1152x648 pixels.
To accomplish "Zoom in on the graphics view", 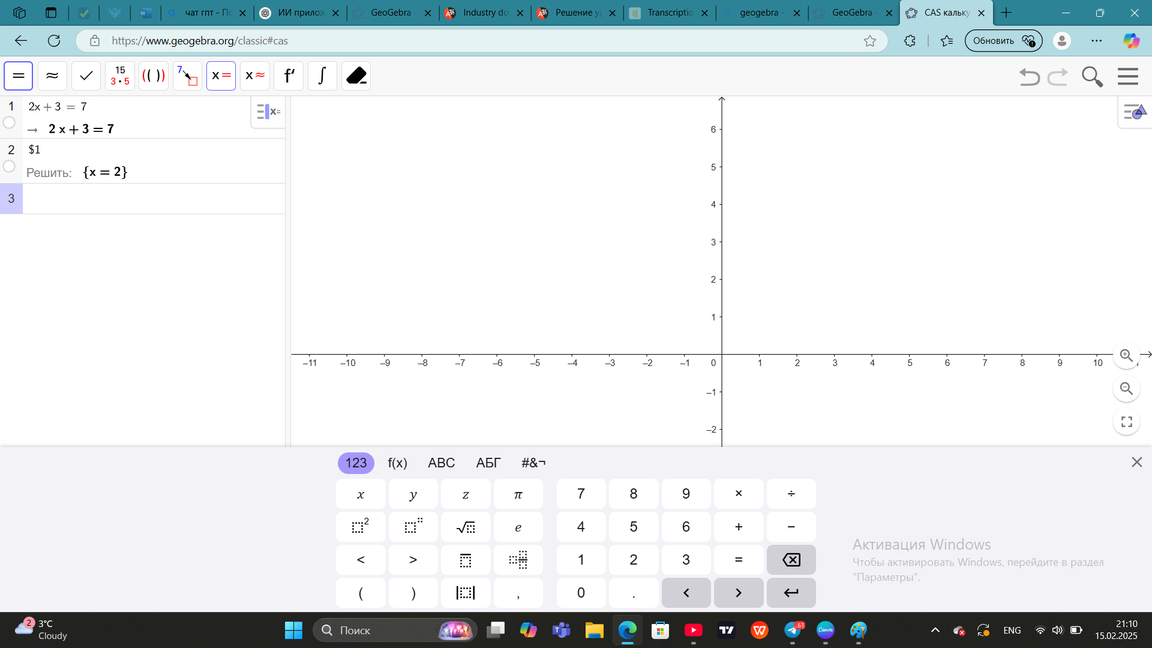I will (1126, 356).
